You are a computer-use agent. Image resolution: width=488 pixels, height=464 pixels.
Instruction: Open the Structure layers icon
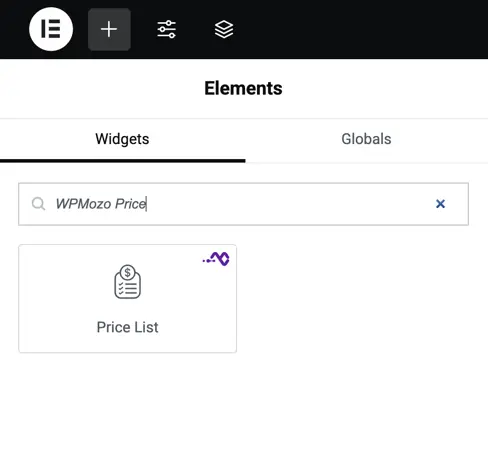[x=224, y=29]
